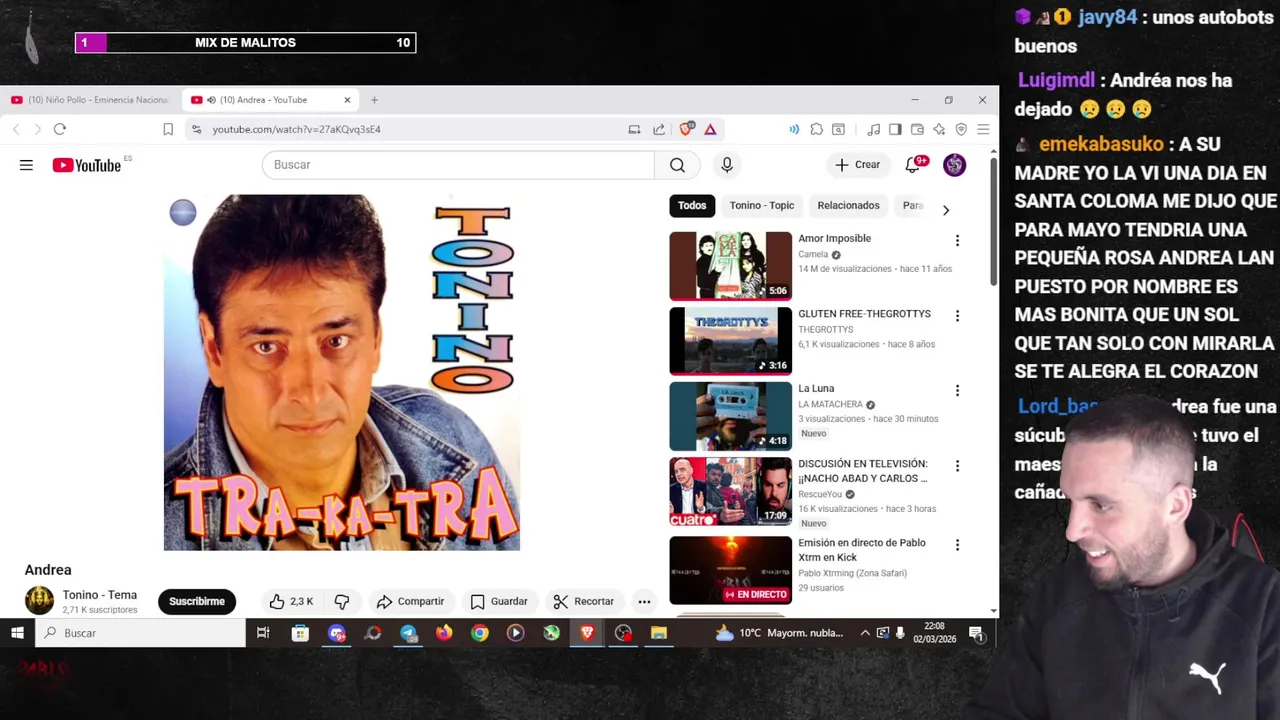
Task: Open options for Pablo Xtrm live stream
Action: pyautogui.click(x=957, y=545)
